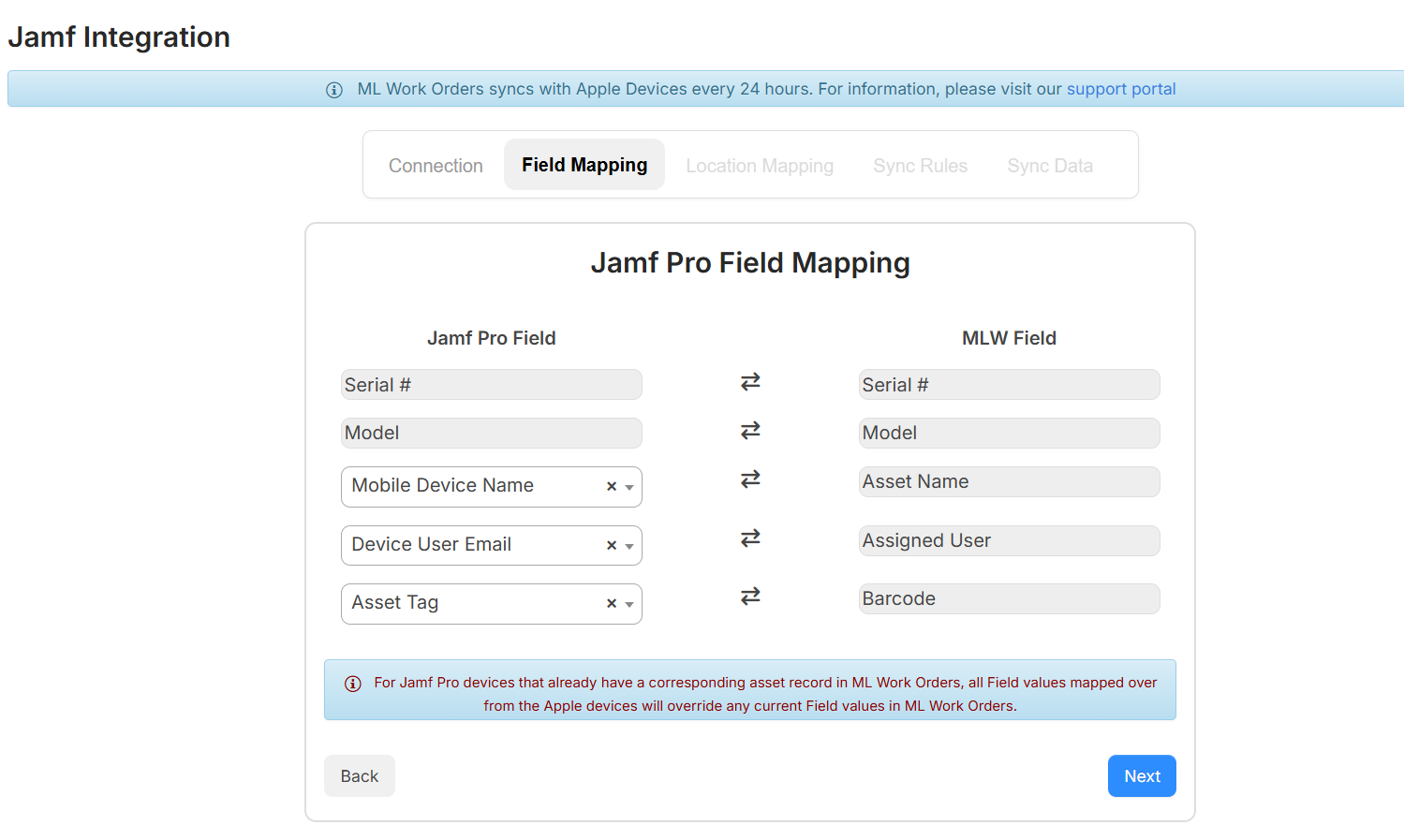The height and width of the screenshot is (840, 1404).
Task: Clear the Mobile Device Name selection
Action: click(x=612, y=487)
